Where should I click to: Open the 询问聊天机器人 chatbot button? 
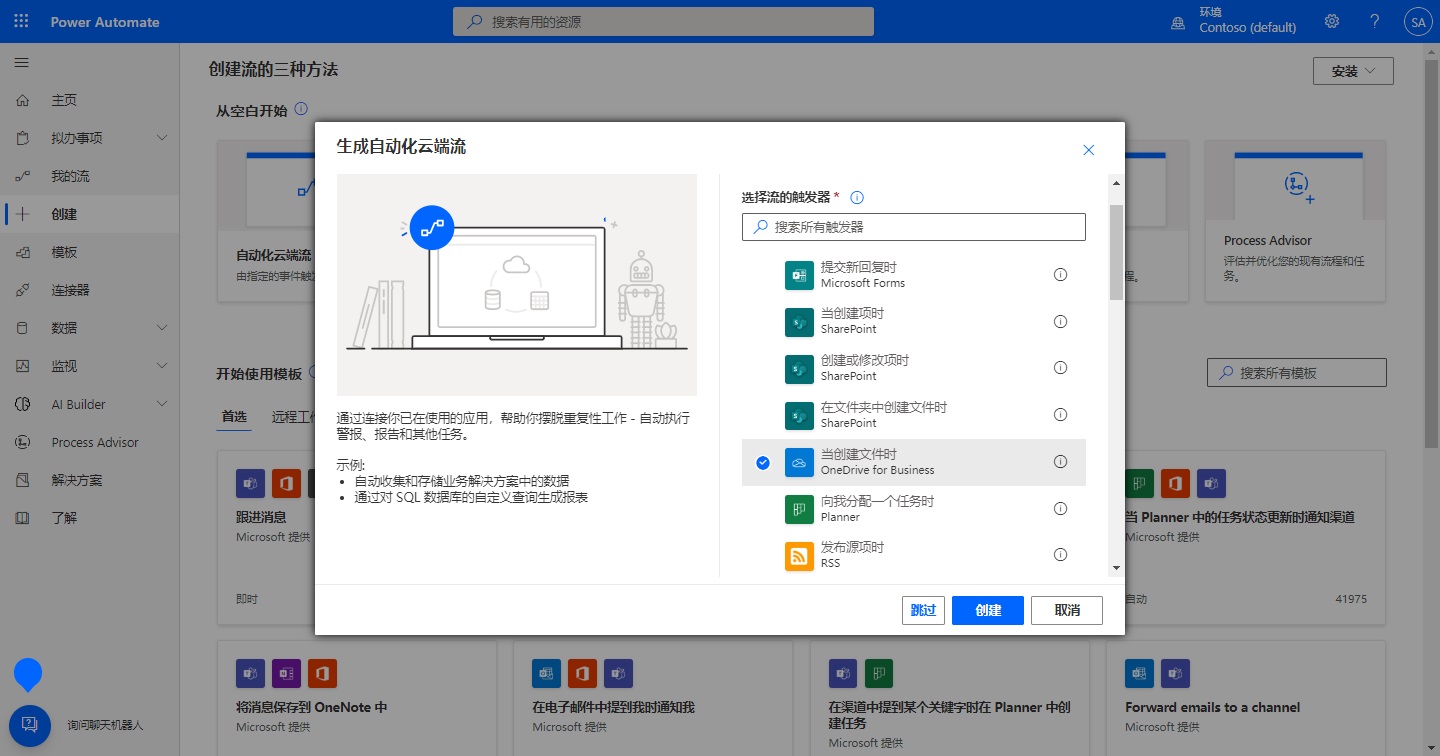point(29,725)
